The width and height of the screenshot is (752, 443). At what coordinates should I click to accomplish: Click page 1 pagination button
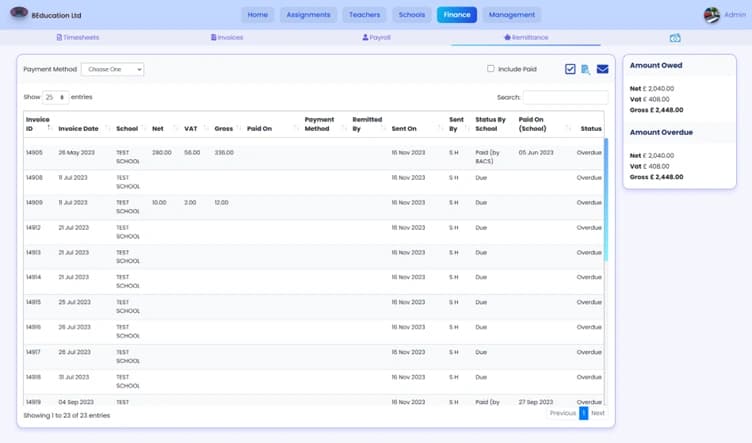click(583, 413)
